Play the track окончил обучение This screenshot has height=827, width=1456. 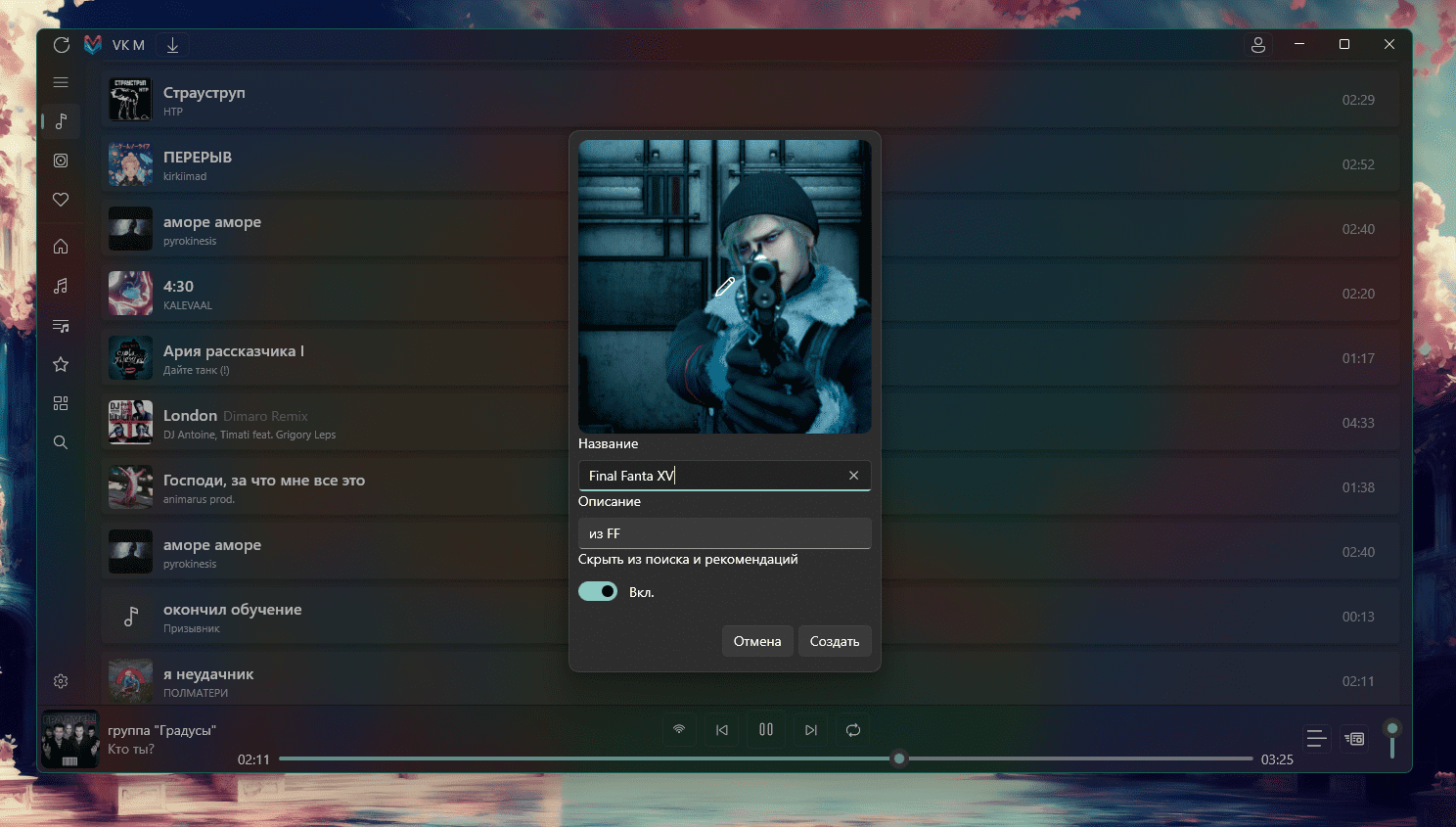click(x=750, y=617)
